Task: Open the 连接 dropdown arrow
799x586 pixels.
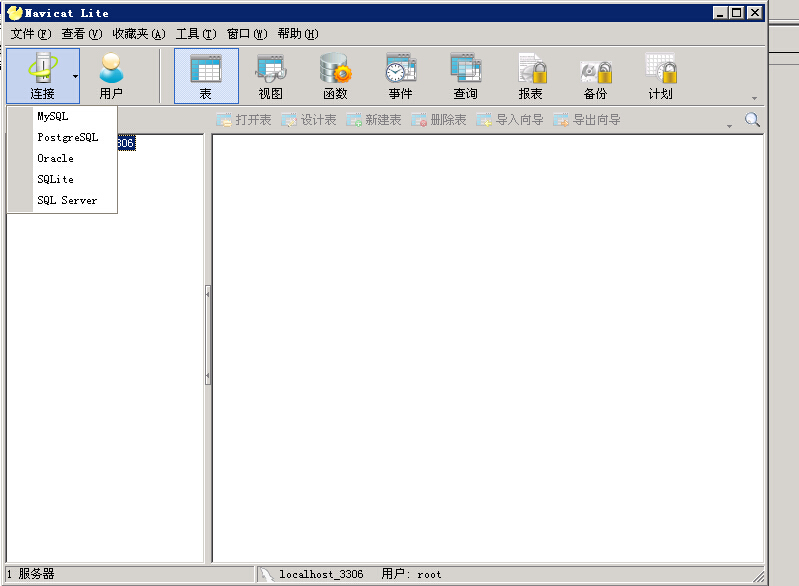Action: [75, 76]
